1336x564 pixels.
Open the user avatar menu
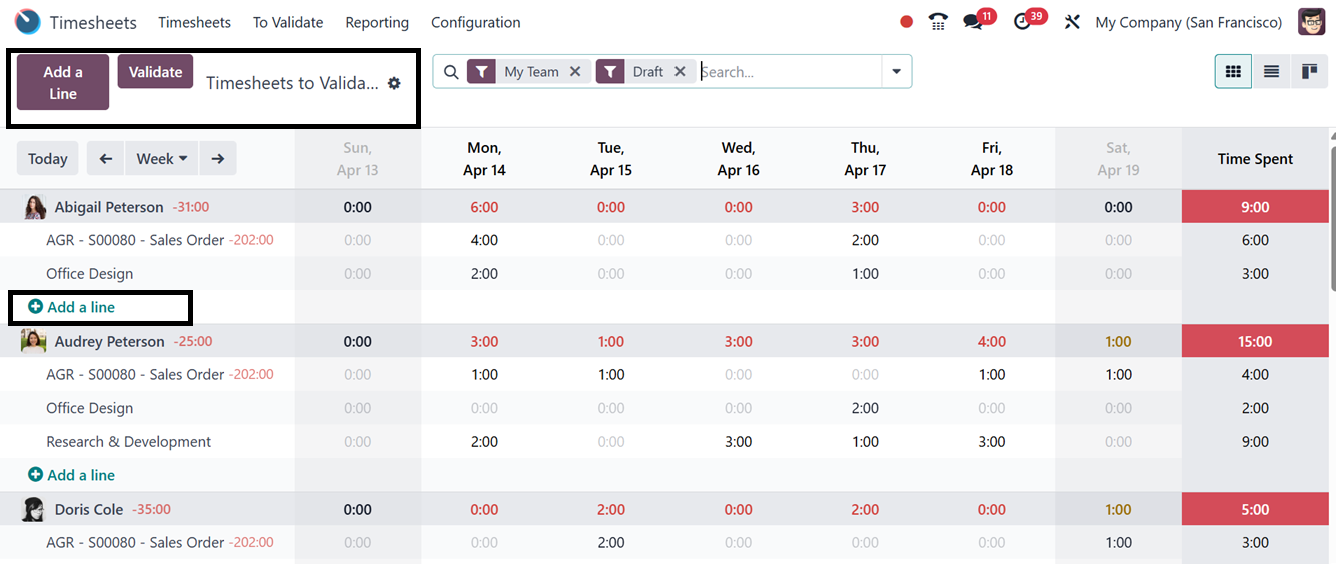[1311, 22]
